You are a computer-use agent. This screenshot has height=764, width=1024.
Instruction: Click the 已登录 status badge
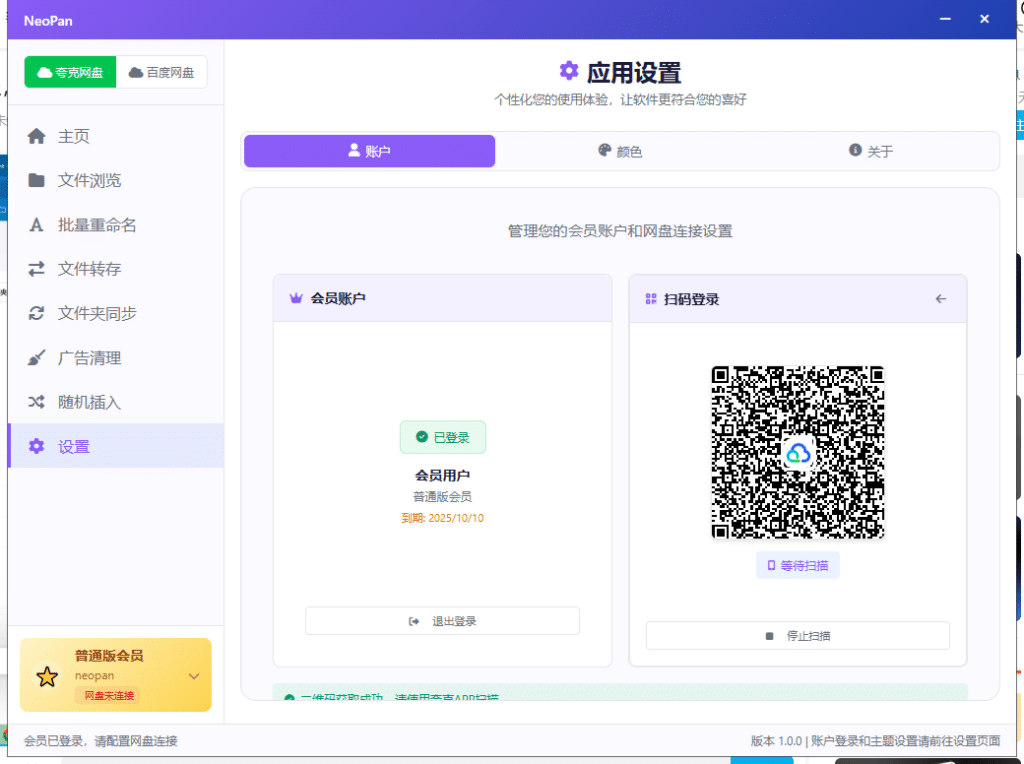tap(443, 437)
